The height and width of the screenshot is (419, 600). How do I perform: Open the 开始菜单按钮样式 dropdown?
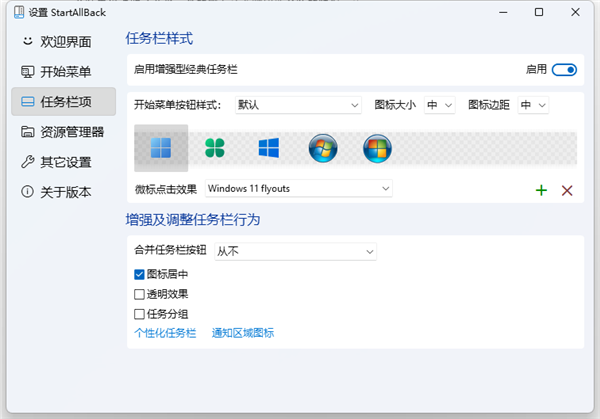(x=298, y=105)
